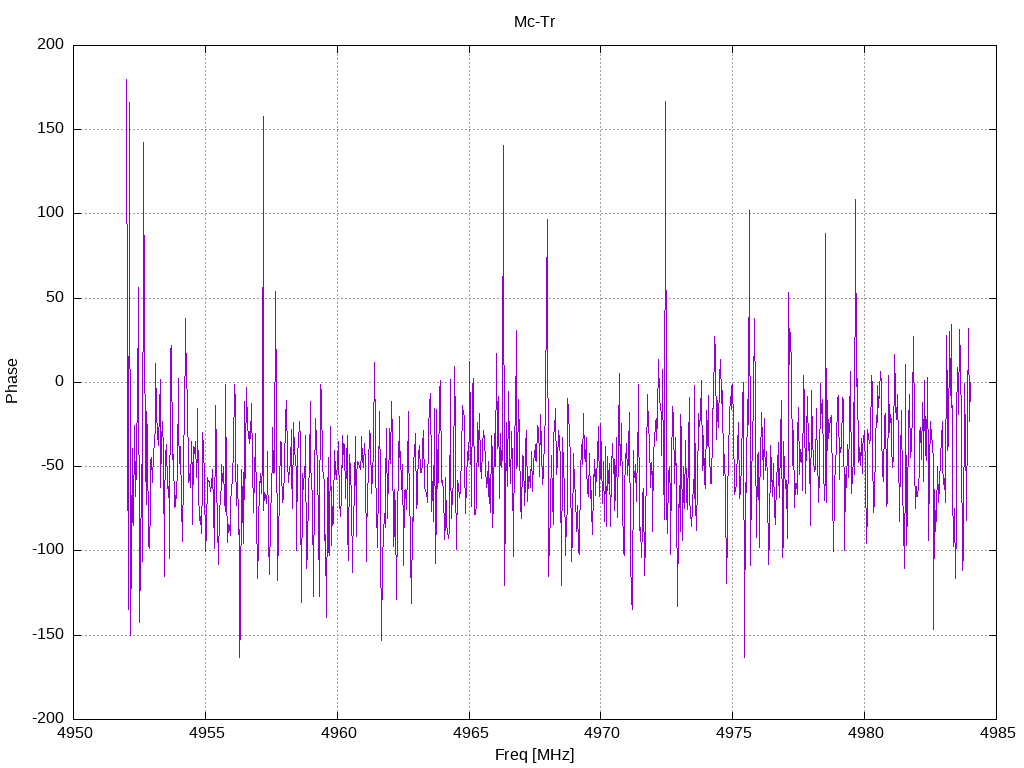Click the y-axis tick label '0'
The image size is (1024, 768).
[60, 381]
